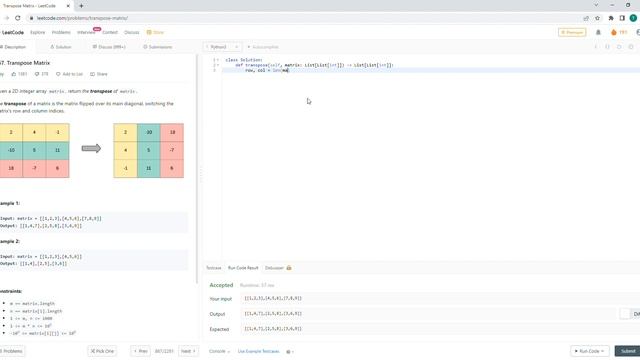Switch to the Submissions tab
Image resolution: width=640 pixels, height=360 pixels.
coord(158,47)
